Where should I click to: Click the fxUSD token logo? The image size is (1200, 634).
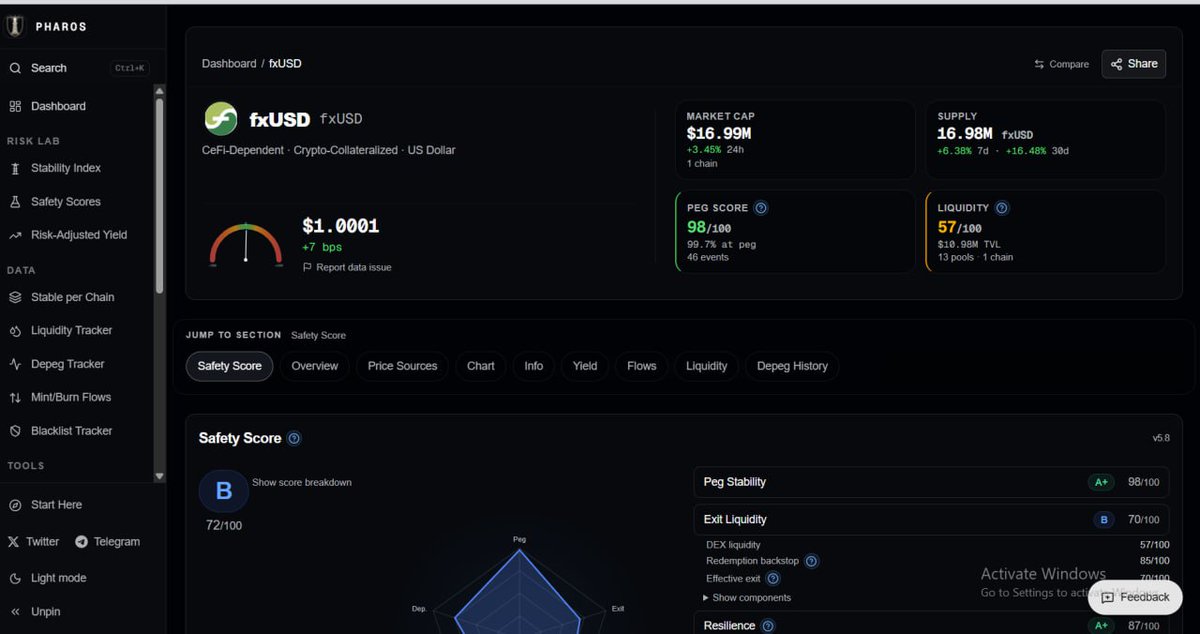221,119
